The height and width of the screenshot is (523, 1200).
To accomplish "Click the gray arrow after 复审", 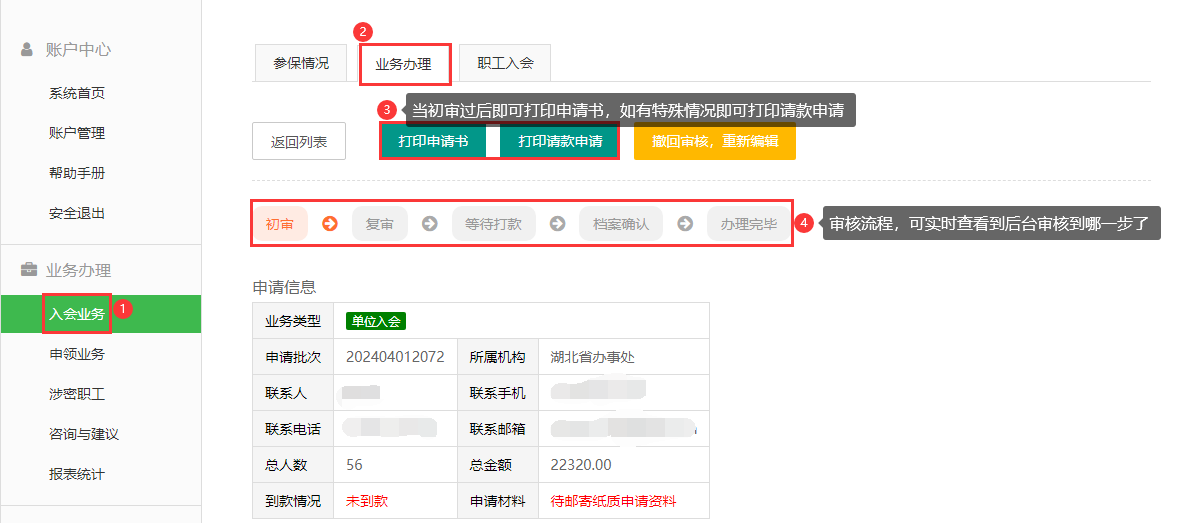I will coord(430,224).
